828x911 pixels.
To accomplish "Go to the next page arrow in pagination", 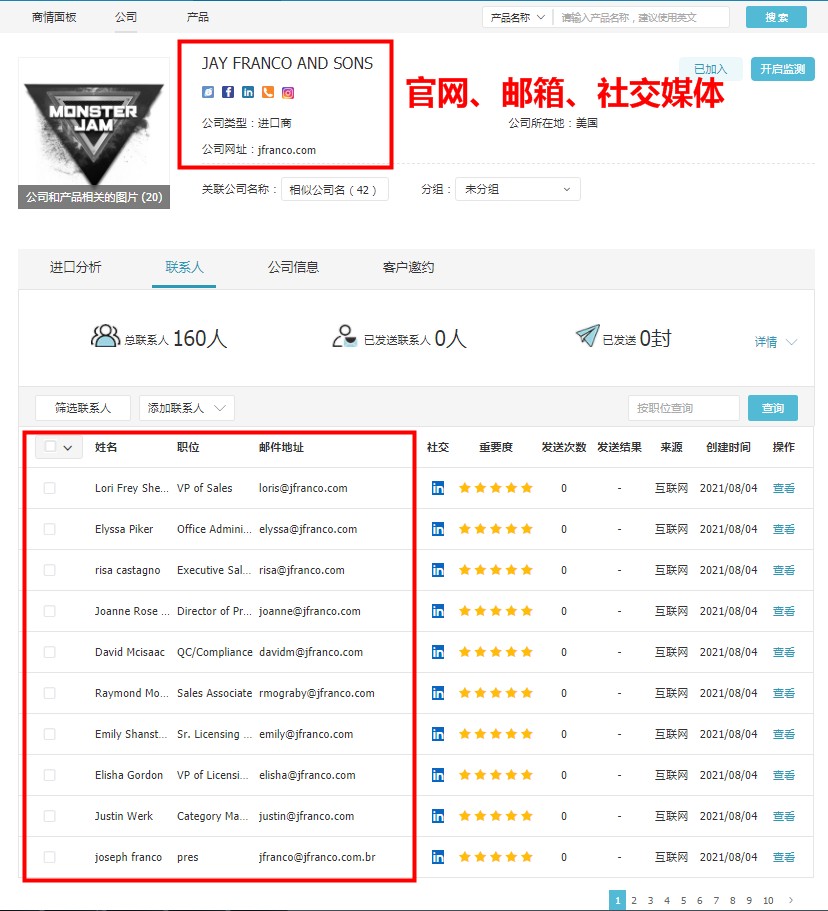I will coord(791,900).
